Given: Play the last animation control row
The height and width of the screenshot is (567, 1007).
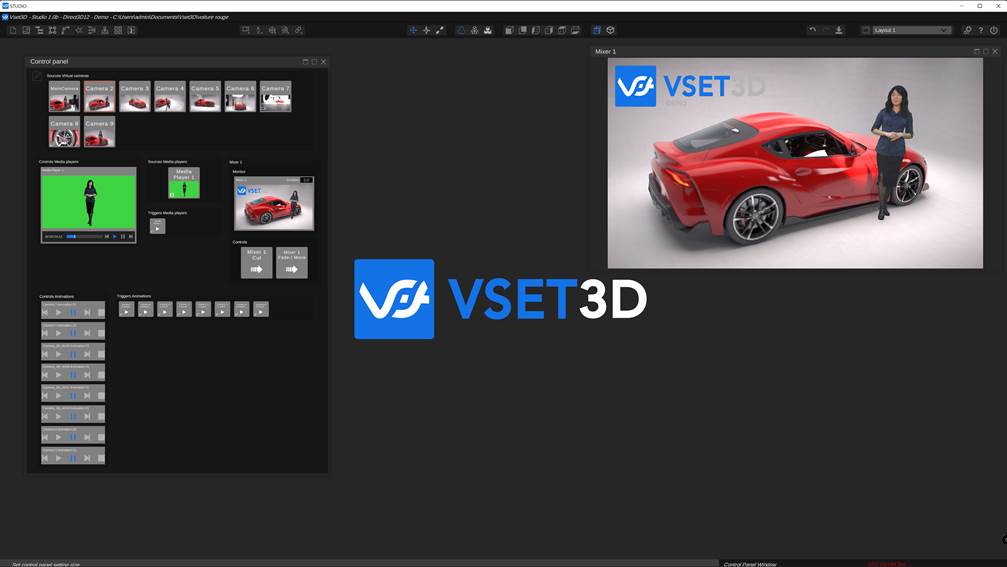Looking at the screenshot, I should click(58, 458).
